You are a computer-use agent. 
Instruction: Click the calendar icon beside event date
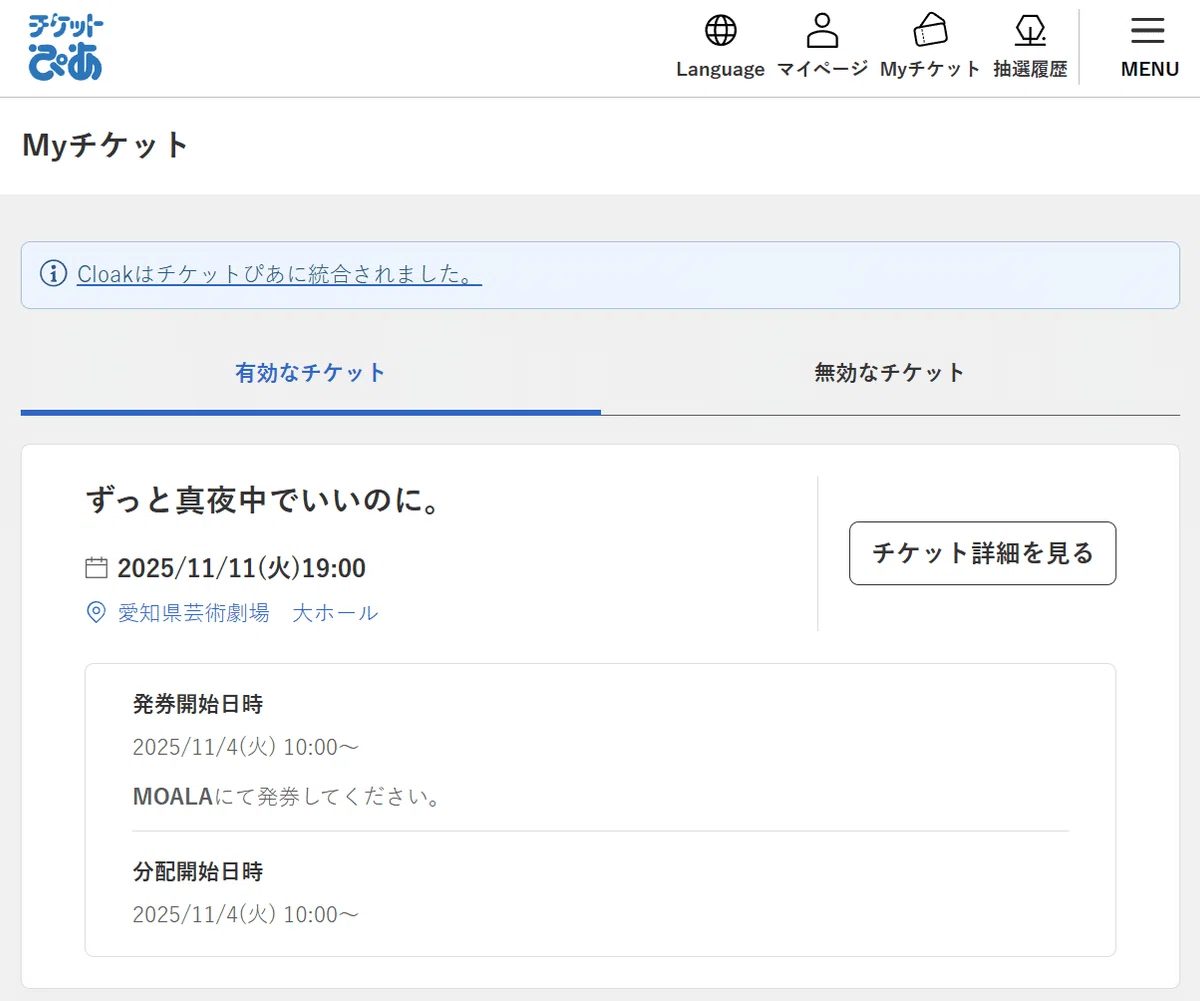pyautogui.click(x=96, y=569)
